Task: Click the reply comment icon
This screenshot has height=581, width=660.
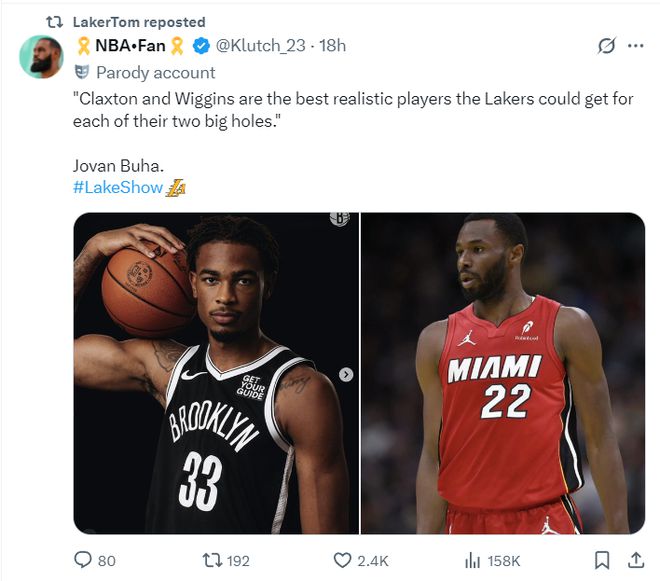Action: [82, 560]
